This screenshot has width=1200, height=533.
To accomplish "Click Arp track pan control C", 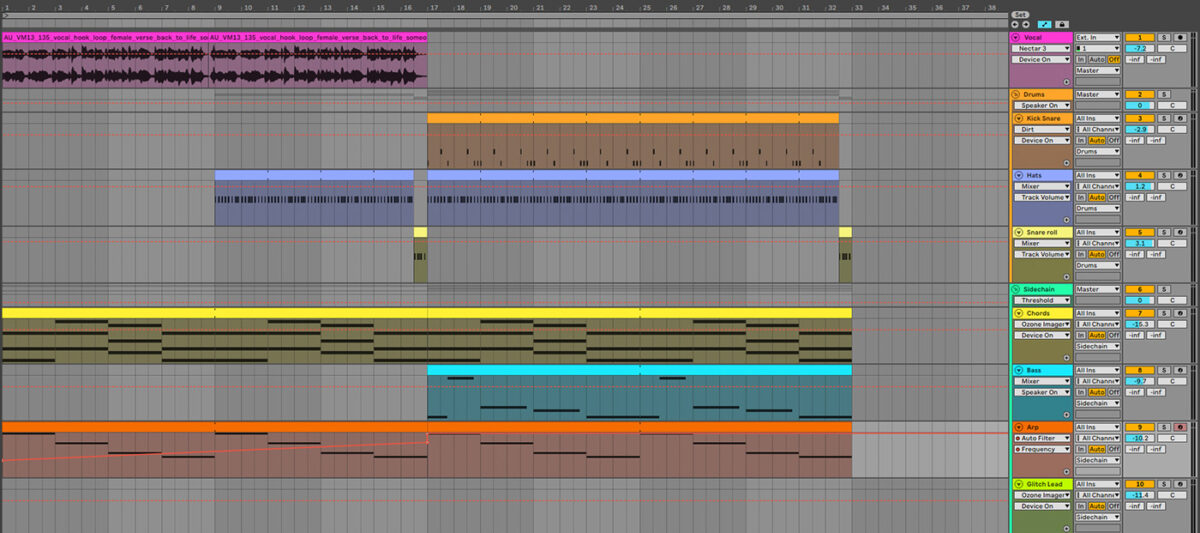I will (1172, 438).
